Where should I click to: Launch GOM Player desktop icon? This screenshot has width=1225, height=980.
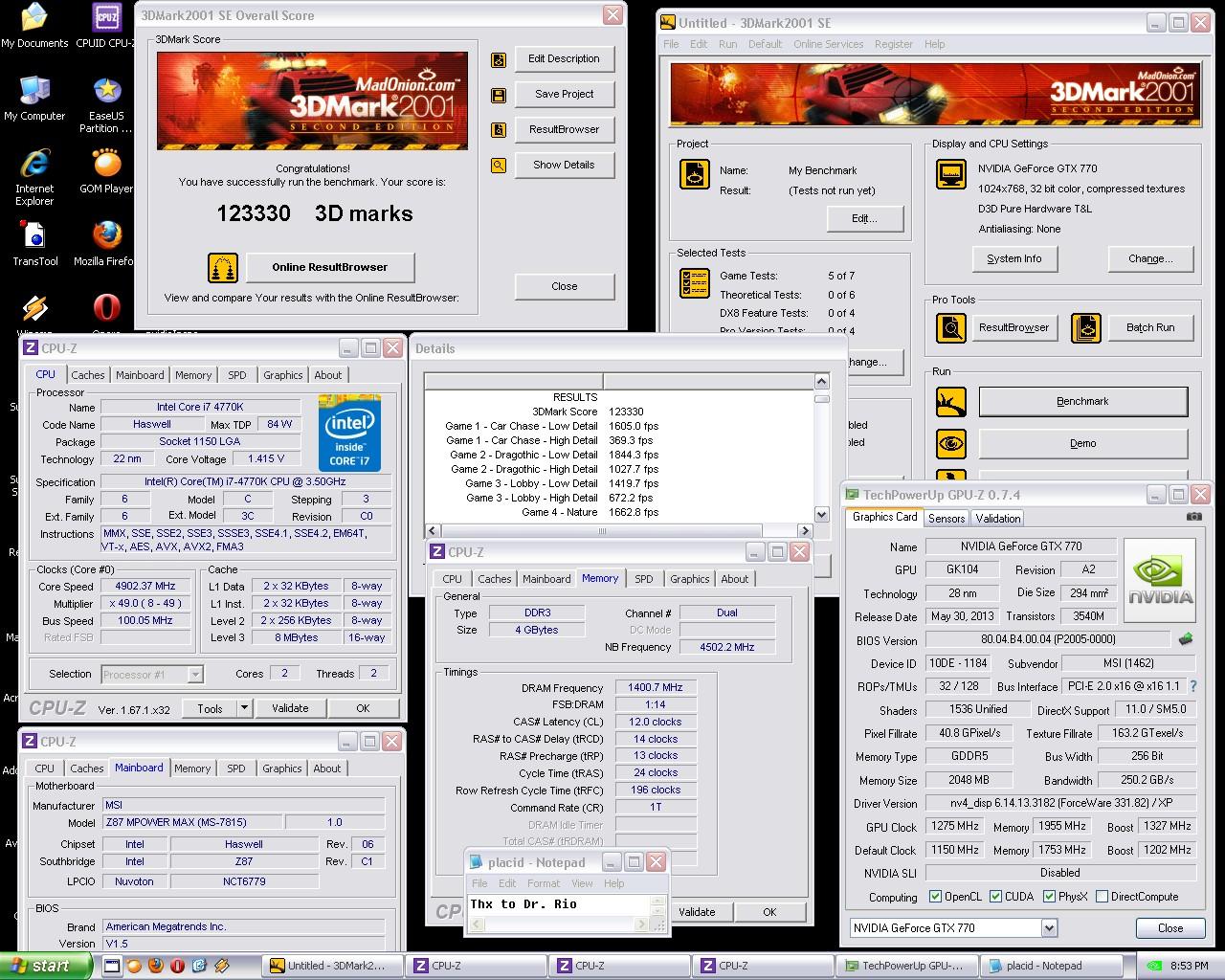[105, 171]
